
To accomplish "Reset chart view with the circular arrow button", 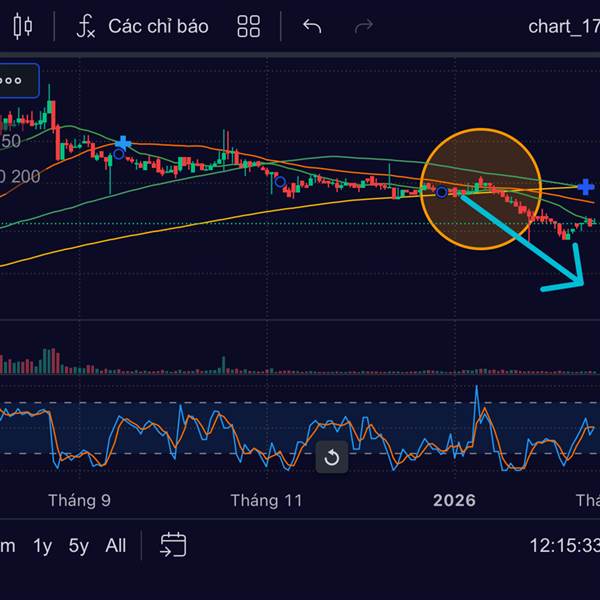I will click(x=332, y=457).
